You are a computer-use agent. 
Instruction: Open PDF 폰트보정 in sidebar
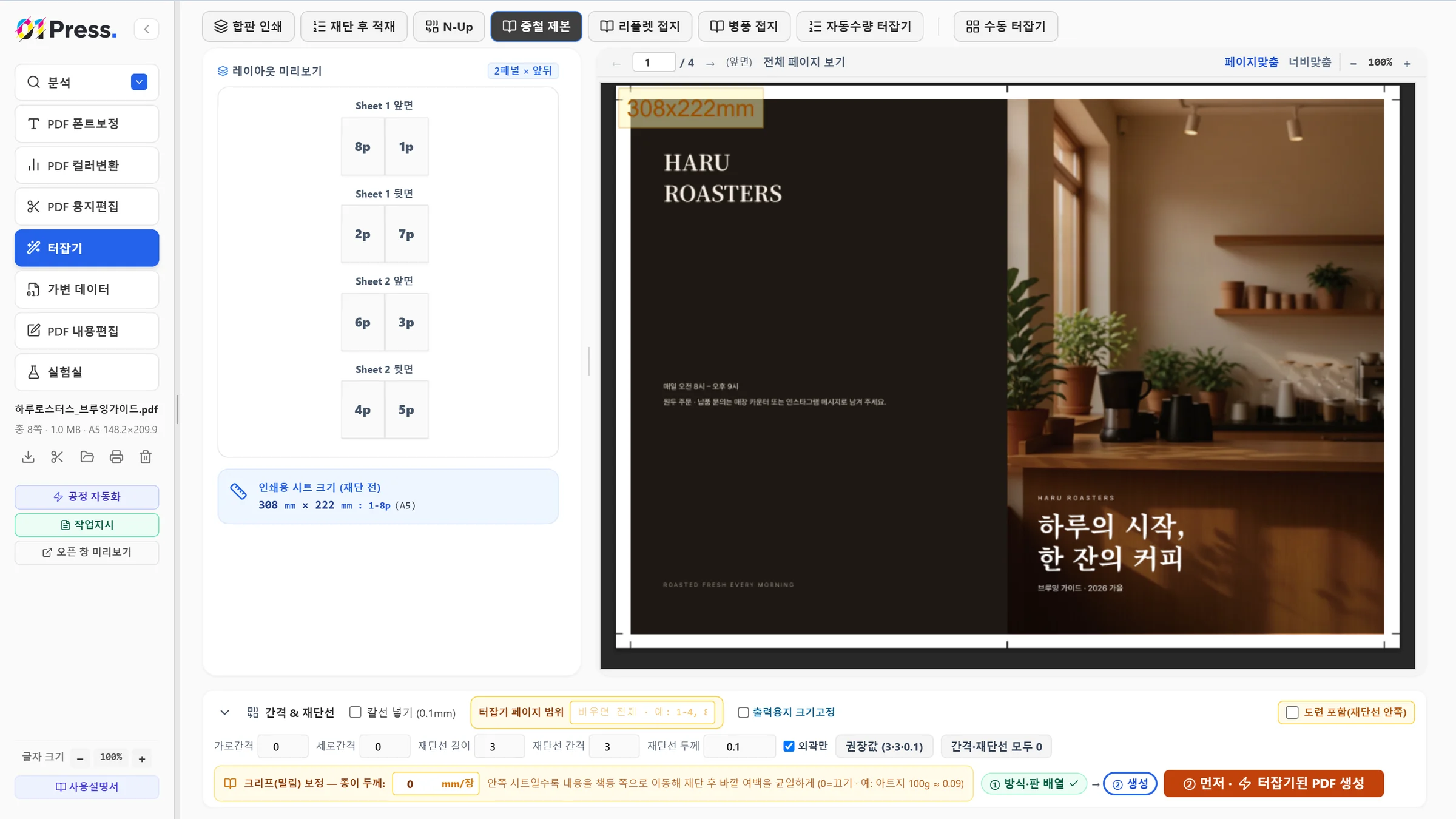[87, 124]
